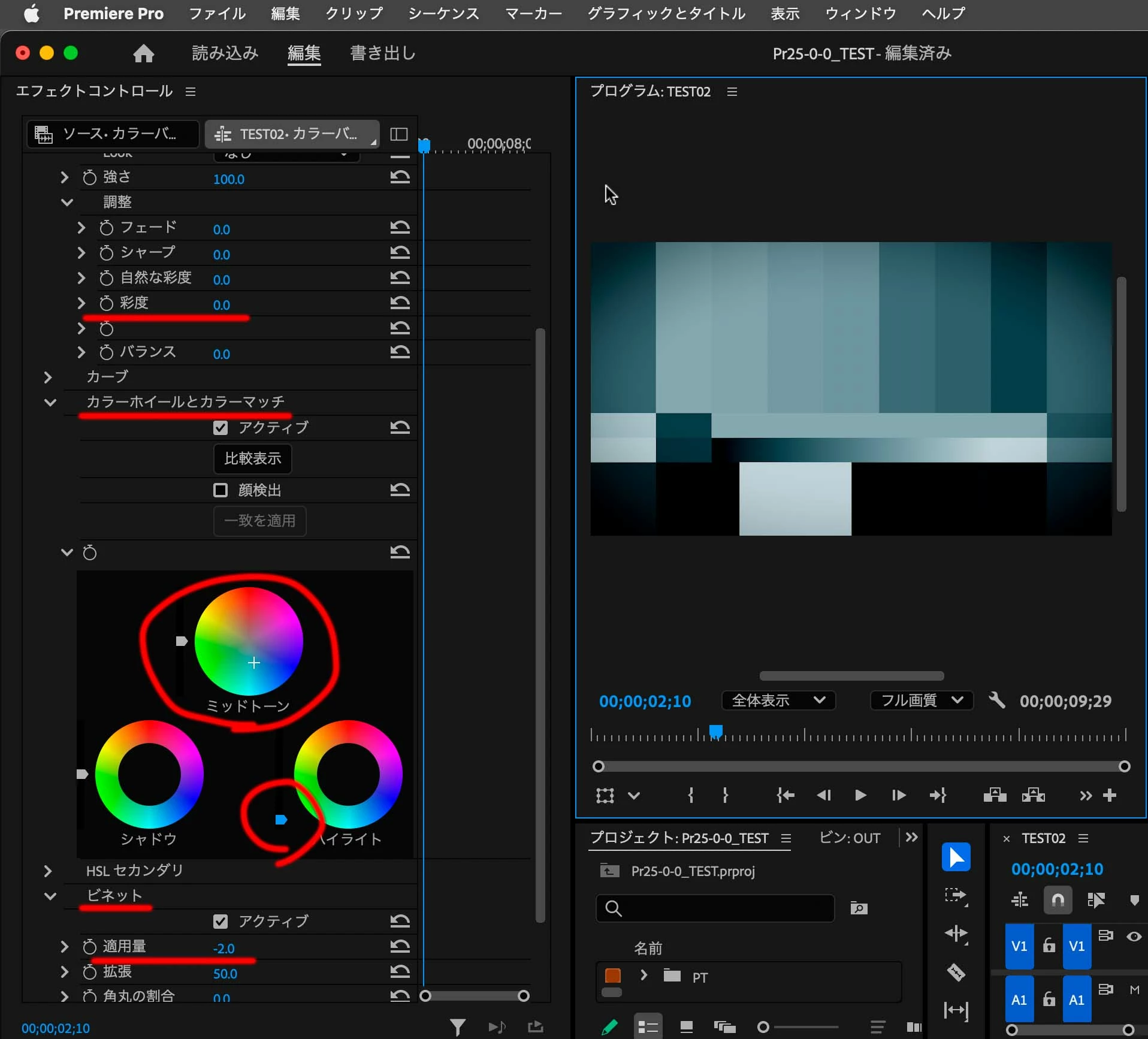Click the Effect Controls export icon at bottom
Viewport: 1148px width, 1039px height.
pyautogui.click(x=536, y=1027)
